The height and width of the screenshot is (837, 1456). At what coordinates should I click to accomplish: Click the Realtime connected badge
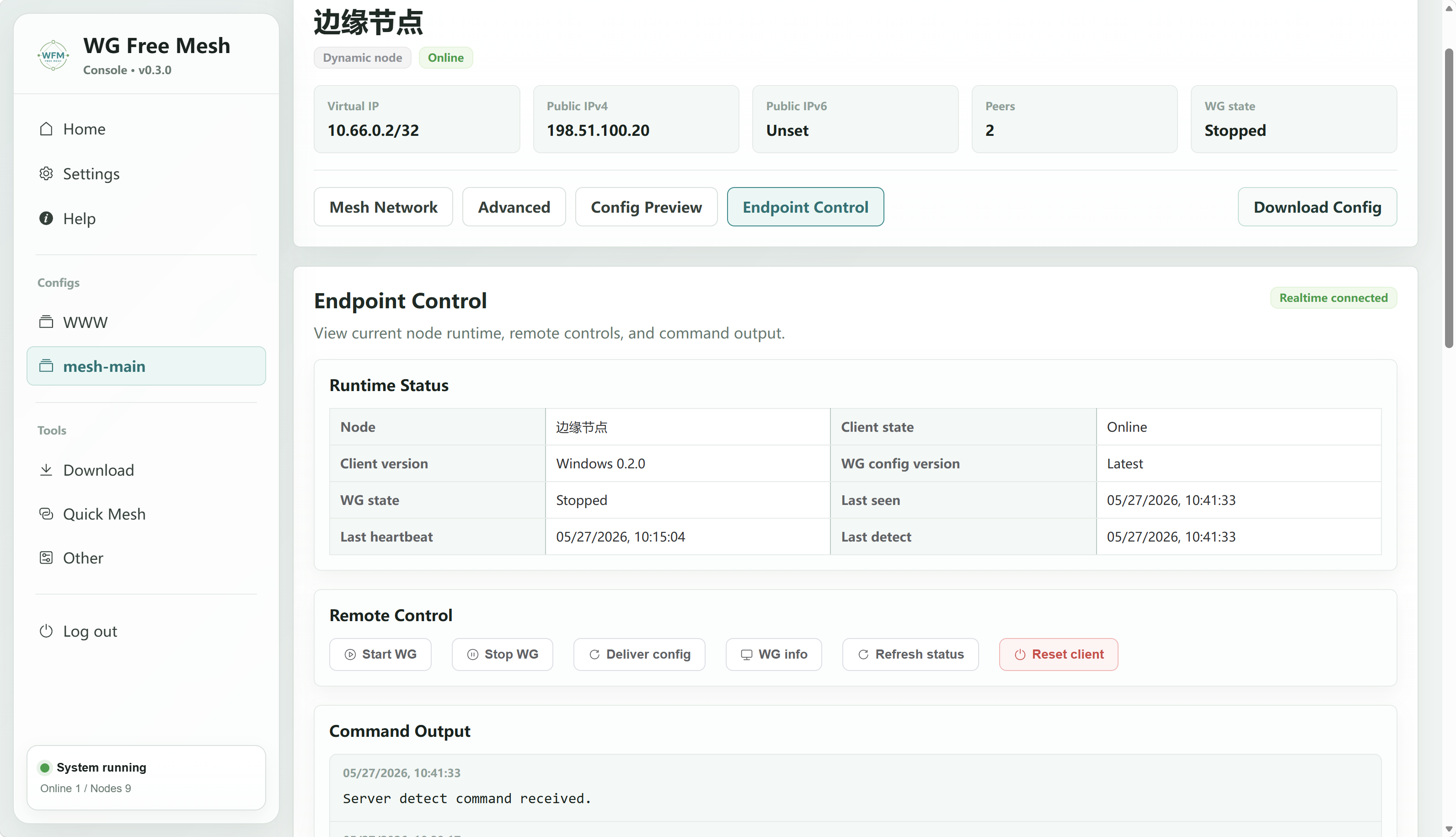click(1333, 298)
